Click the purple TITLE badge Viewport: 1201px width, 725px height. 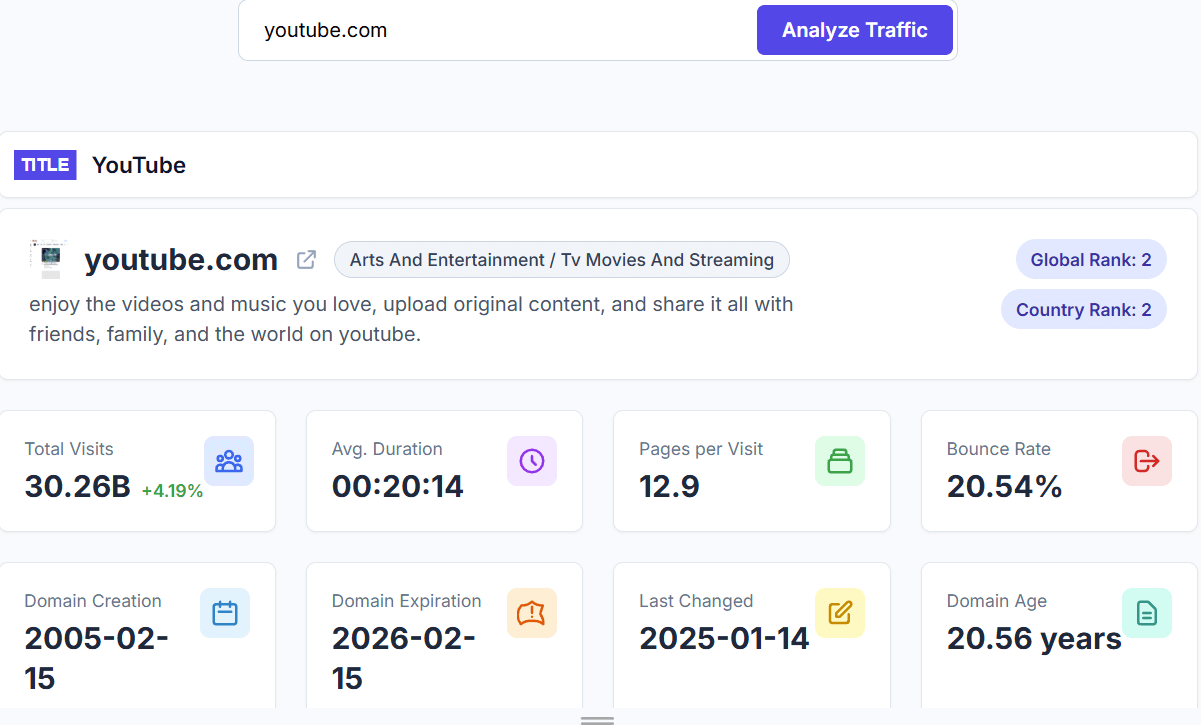pyautogui.click(x=45, y=164)
